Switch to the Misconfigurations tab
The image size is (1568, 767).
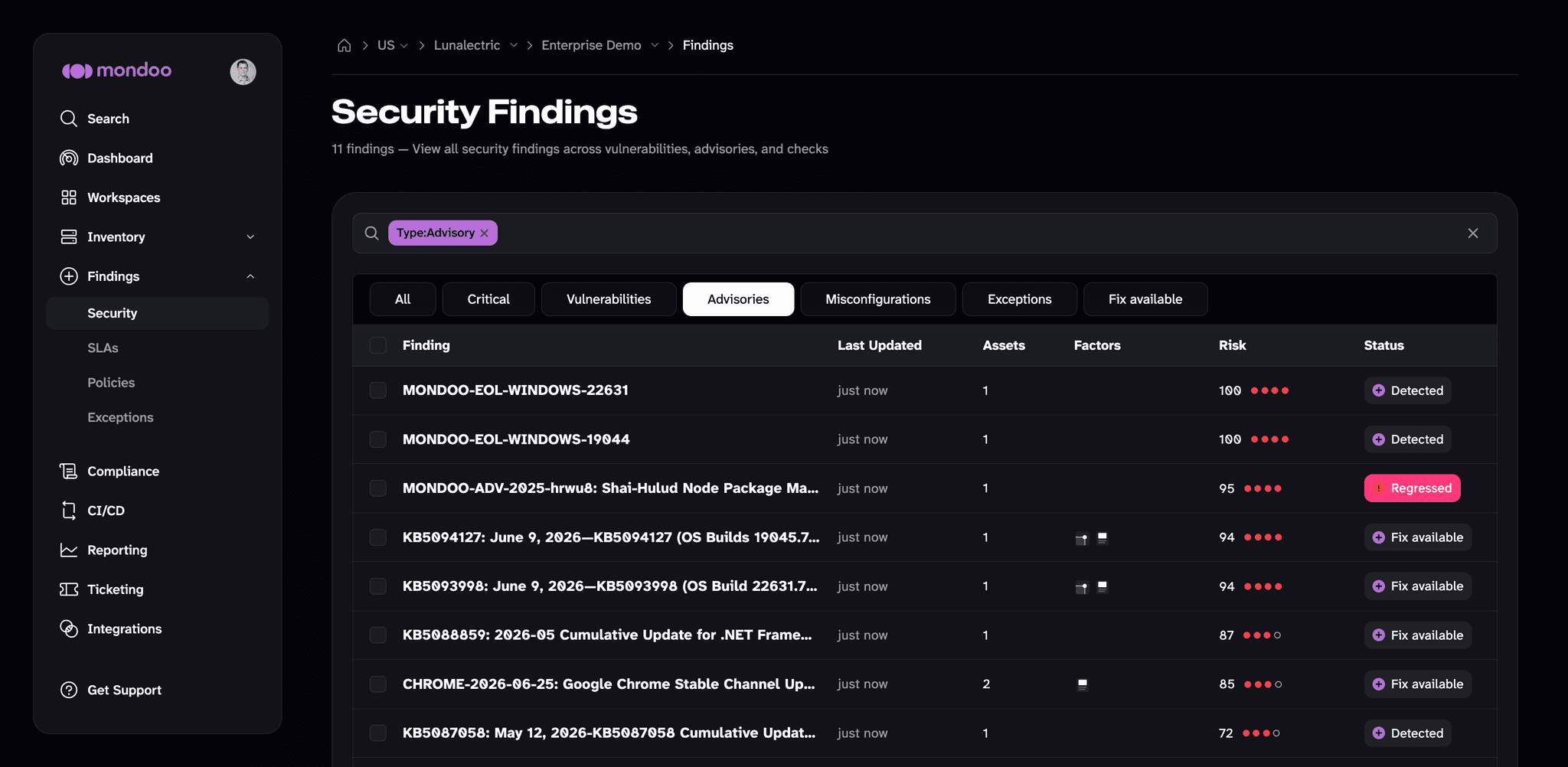pos(878,299)
